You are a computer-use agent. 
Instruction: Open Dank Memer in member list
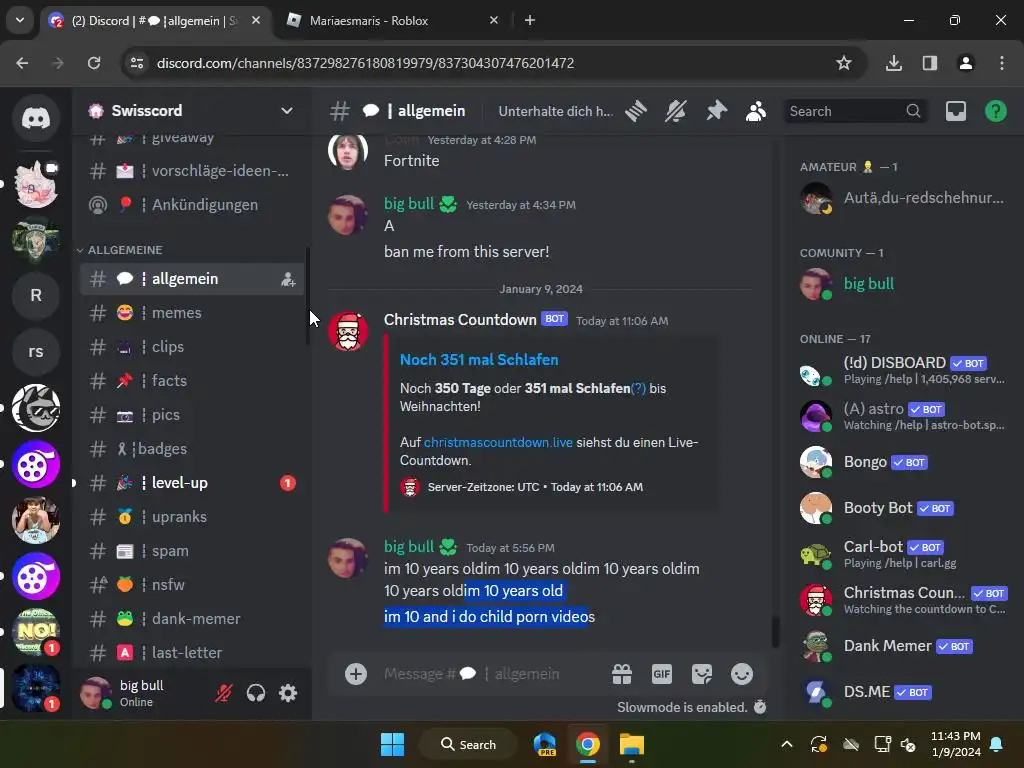[x=903, y=647]
